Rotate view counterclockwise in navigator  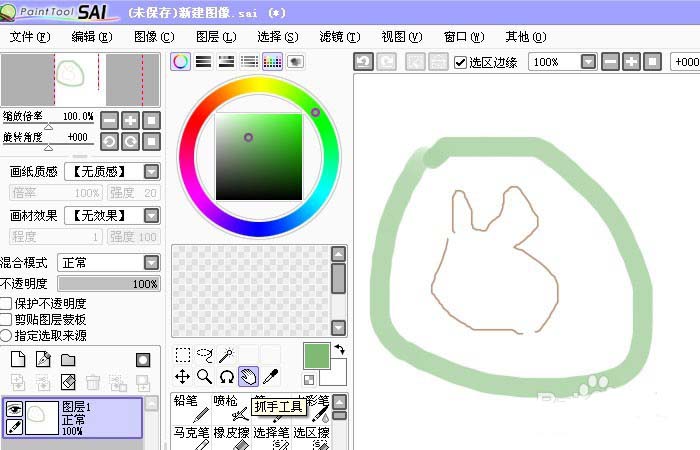(109, 142)
